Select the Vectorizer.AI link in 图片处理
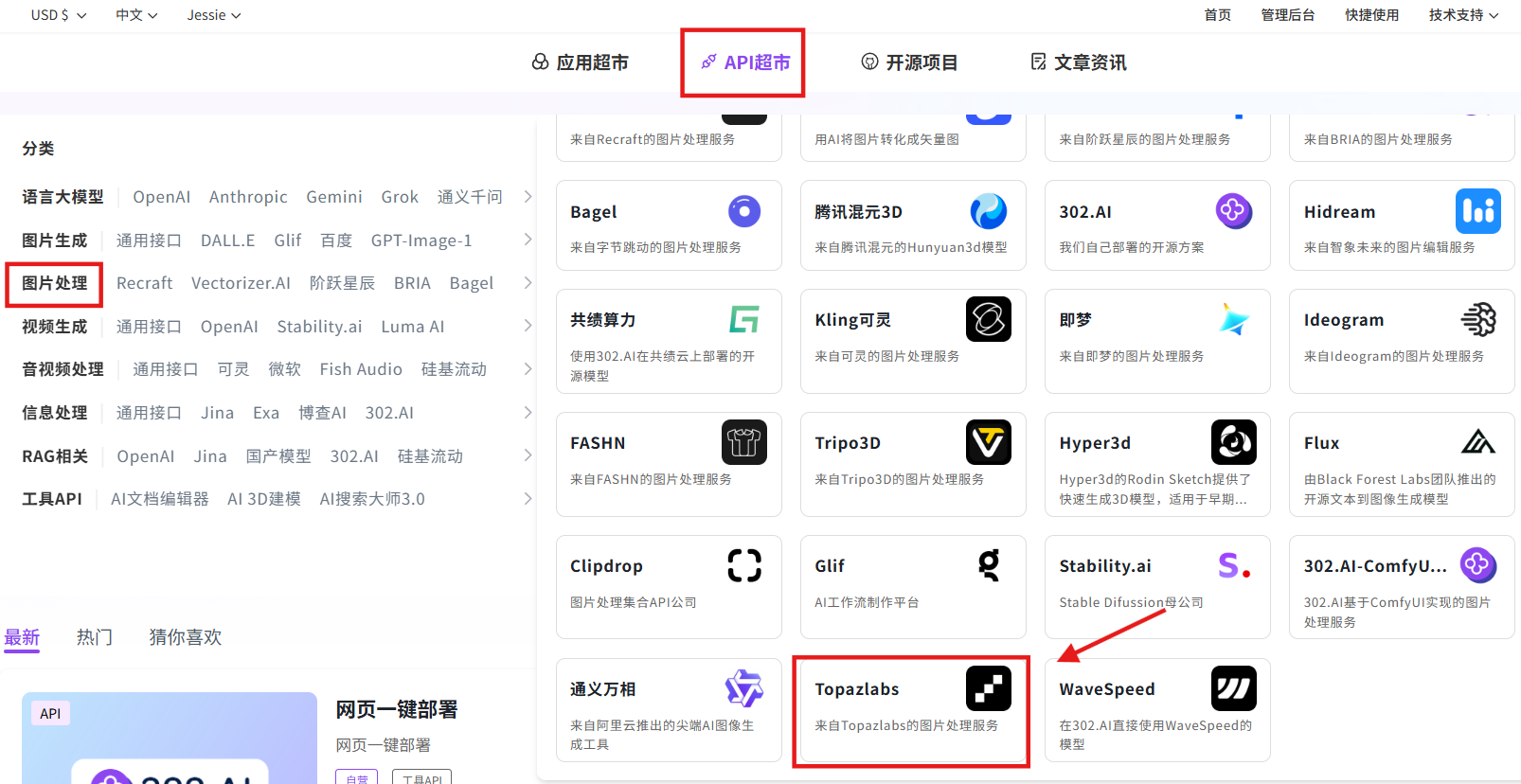This screenshot has height=784, width=1521. tap(241, 283)
